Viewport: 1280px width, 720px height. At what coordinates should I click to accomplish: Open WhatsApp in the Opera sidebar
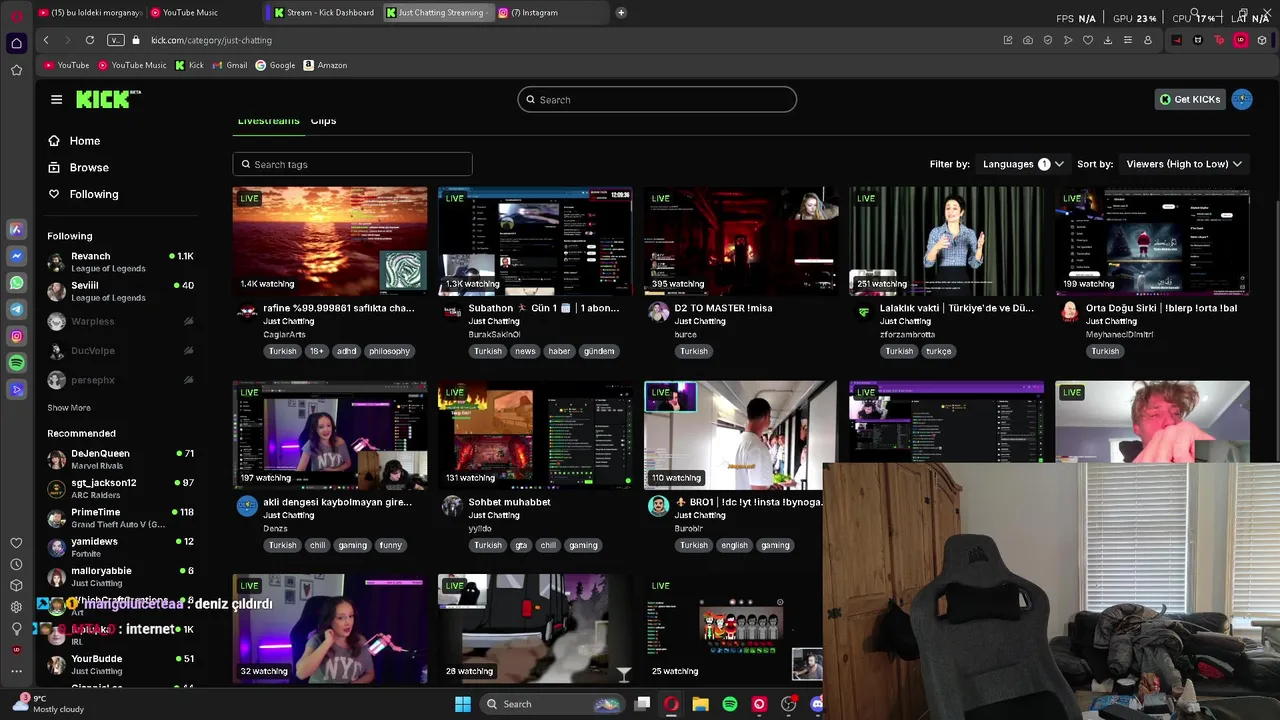[16, 283]
